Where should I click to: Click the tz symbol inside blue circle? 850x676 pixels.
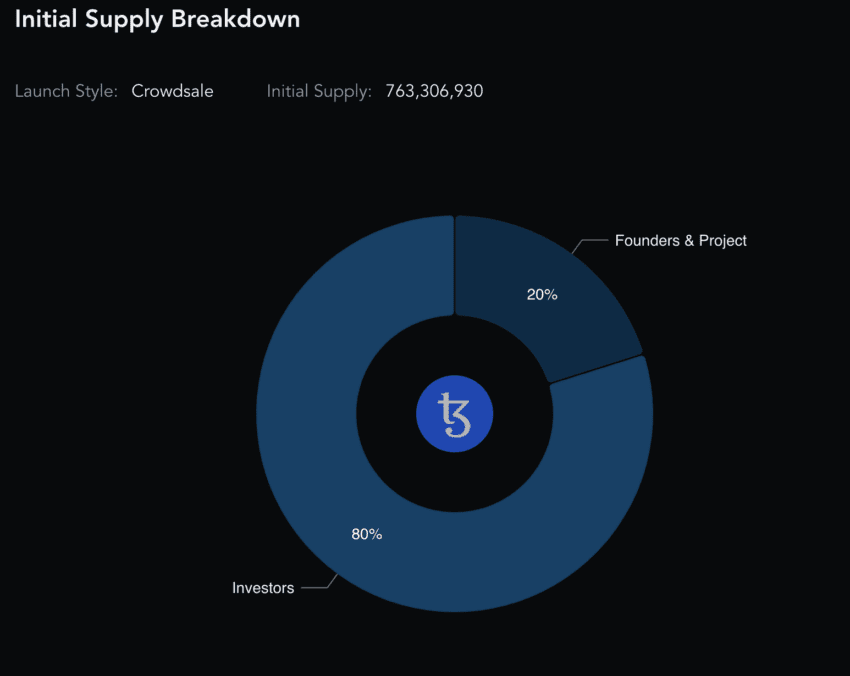tap(454, 415)
